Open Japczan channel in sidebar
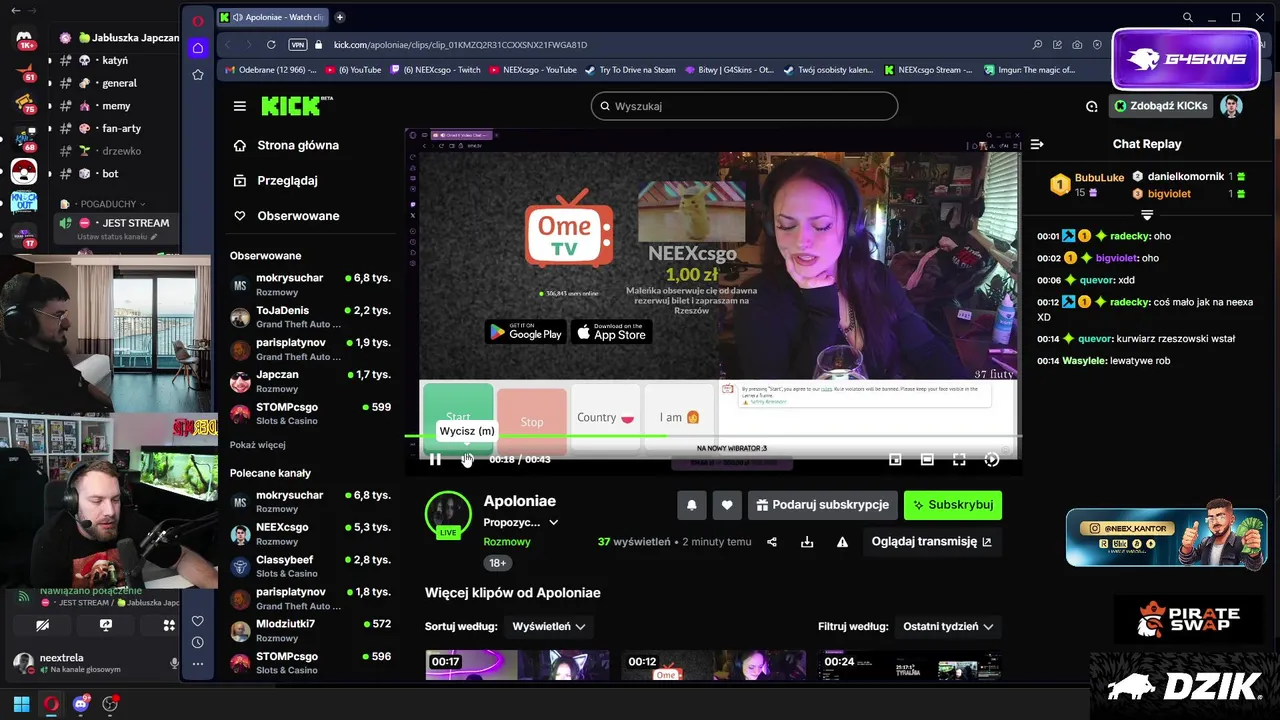Screen dimensions: 1280x720 coord(310,381)
